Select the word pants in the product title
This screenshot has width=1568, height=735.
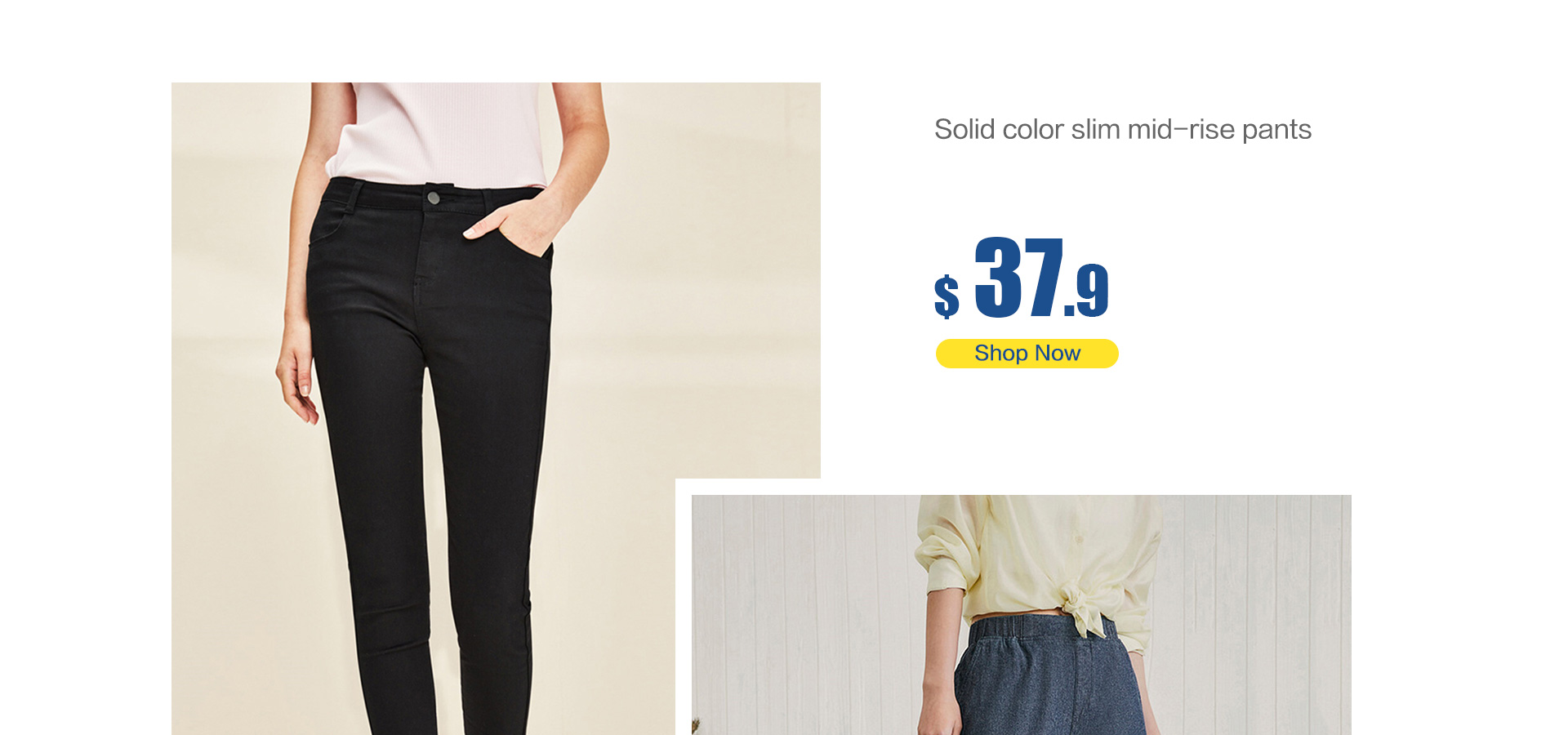click(1276, 131)
